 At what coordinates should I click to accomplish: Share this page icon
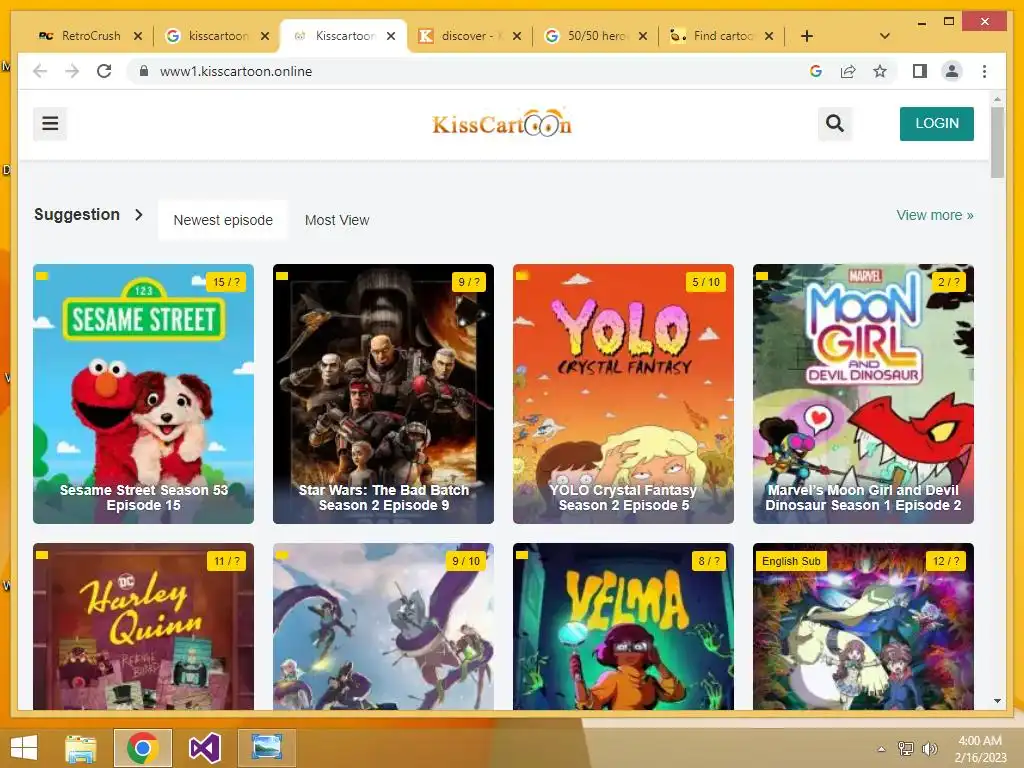click(848, 71)
